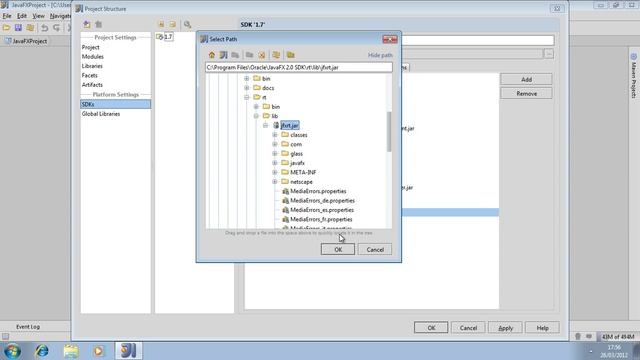
Task: Open the View menu
Action: tap(38, 16)
